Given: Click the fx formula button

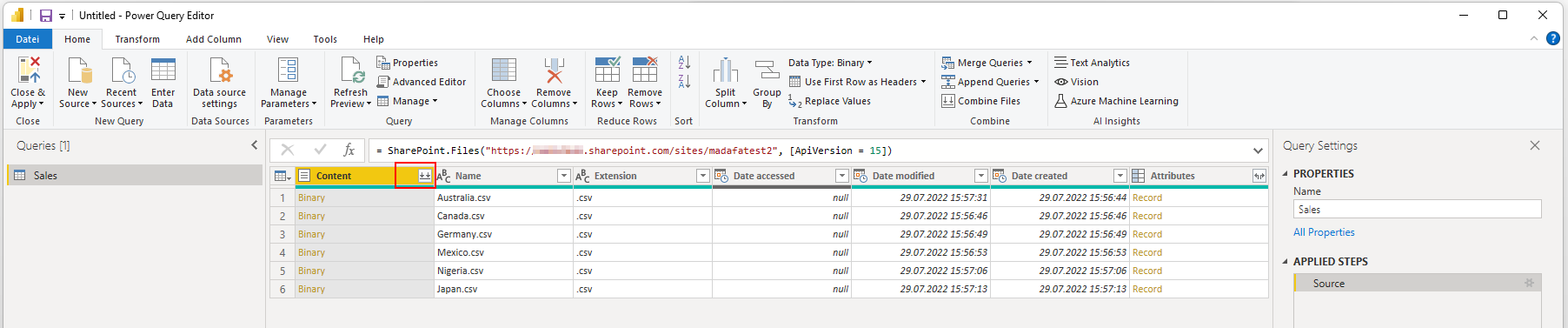Looking at the screenshot, I should click(349, 151).
